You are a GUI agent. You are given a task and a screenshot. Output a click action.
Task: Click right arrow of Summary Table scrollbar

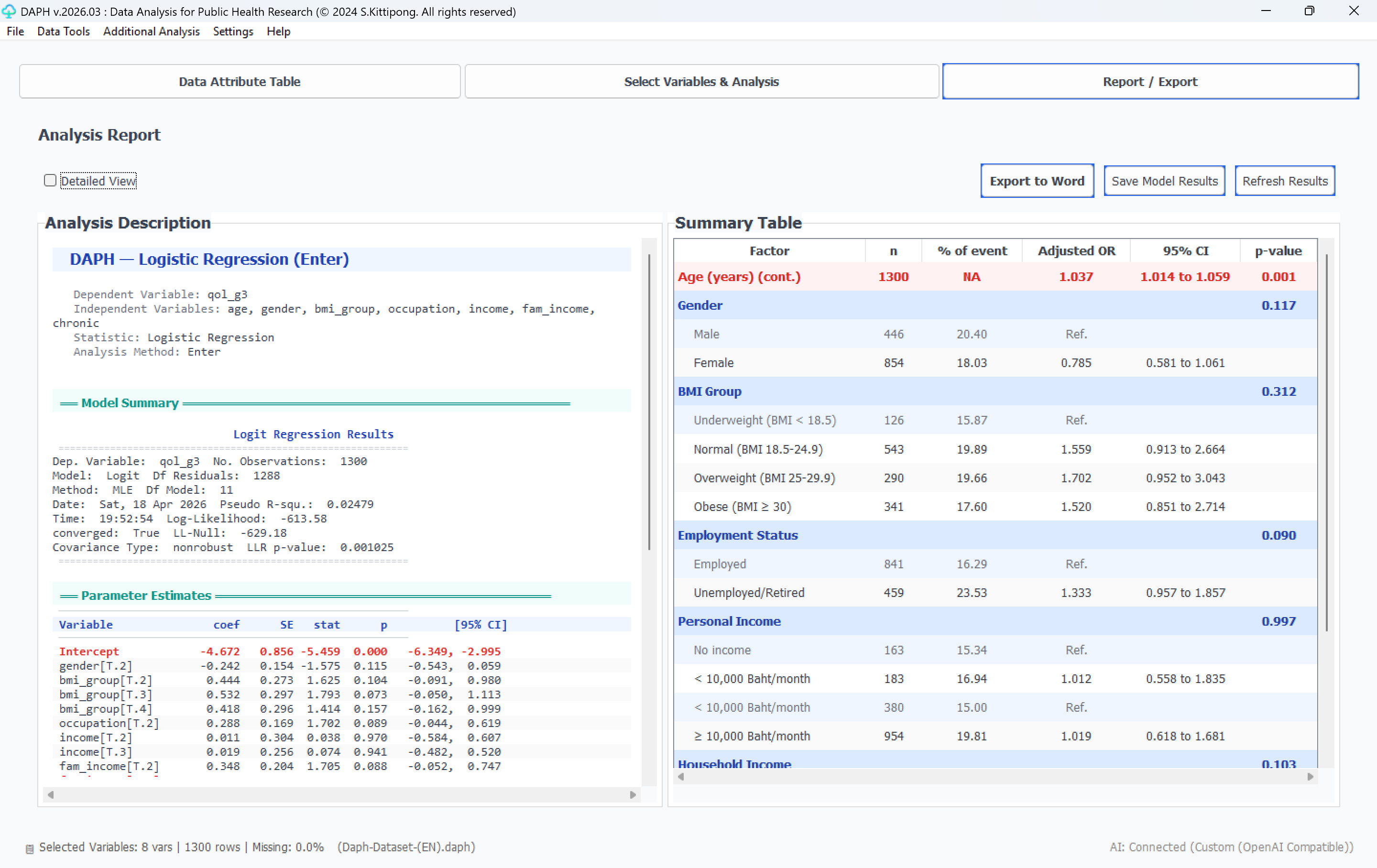(1310, 776)
